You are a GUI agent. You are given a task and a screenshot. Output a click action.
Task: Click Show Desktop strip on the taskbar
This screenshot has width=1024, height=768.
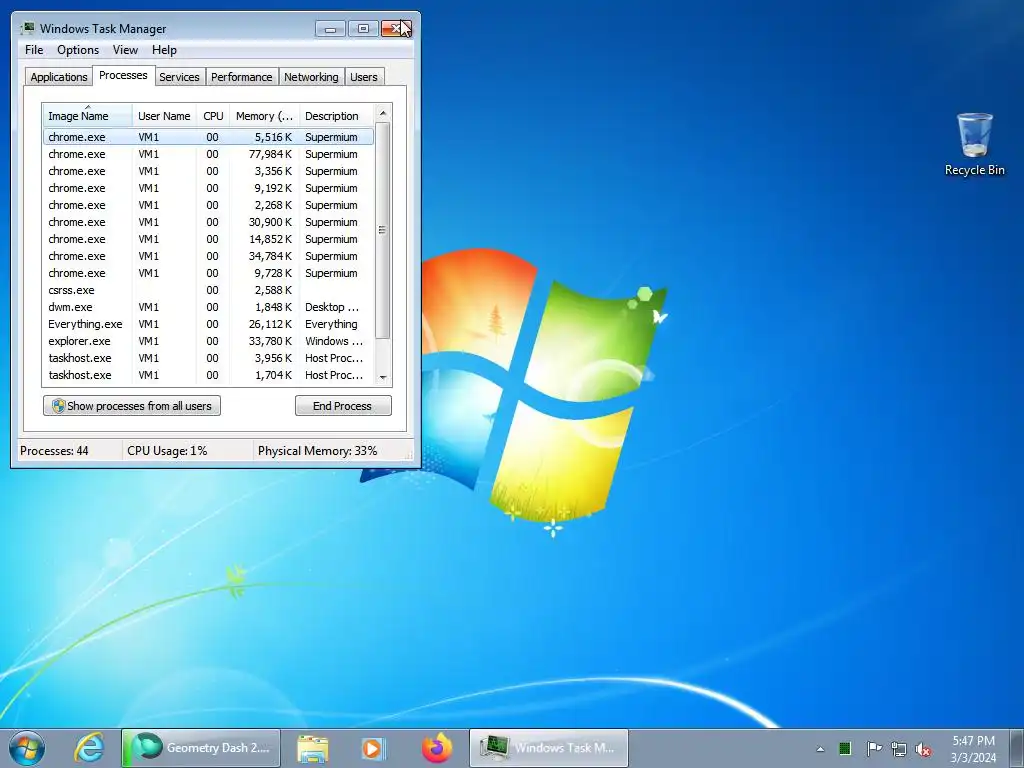click(x=1018, y=748)
